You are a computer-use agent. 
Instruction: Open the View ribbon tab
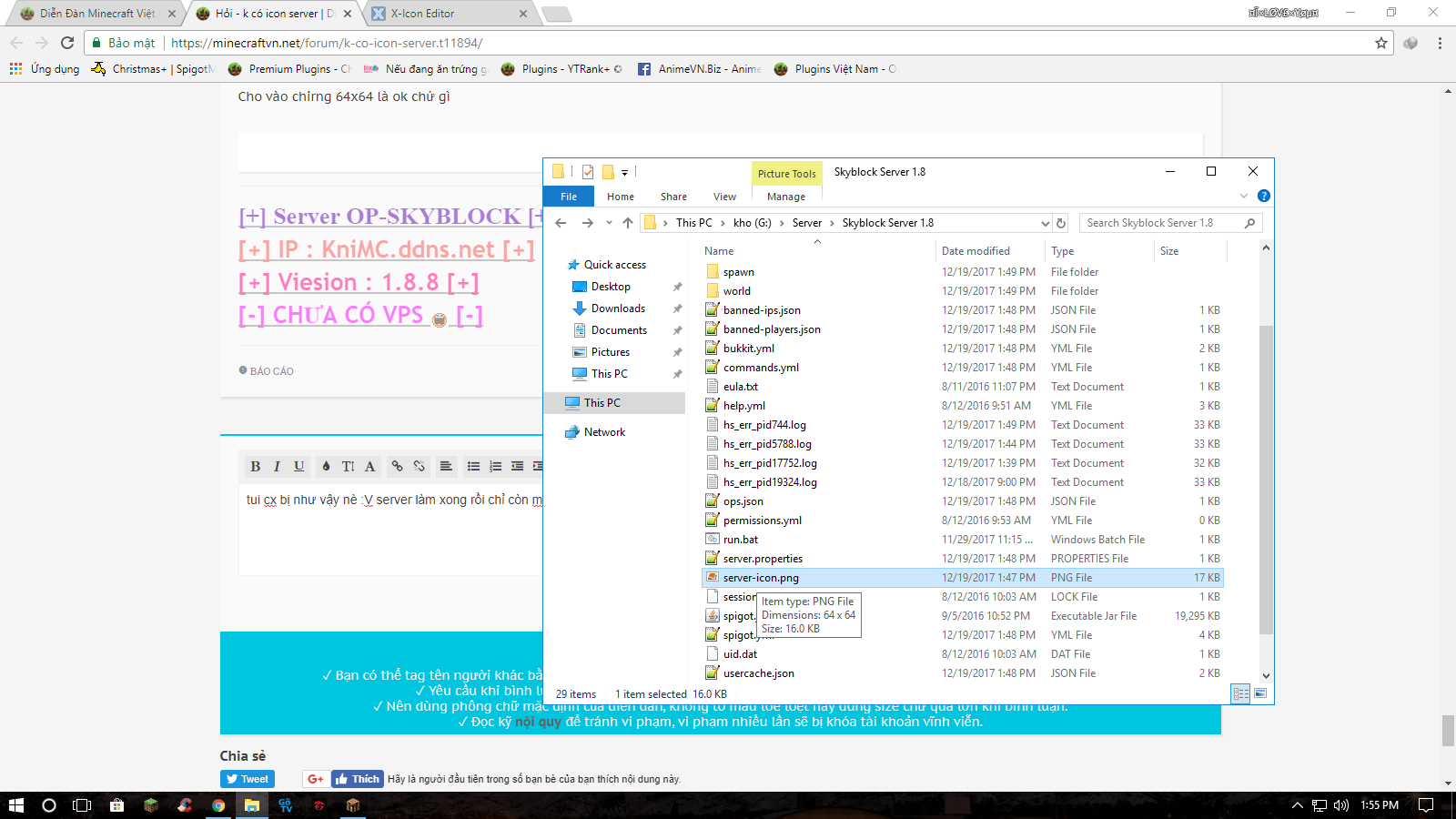pyautogui.click(x=724, y=197)
